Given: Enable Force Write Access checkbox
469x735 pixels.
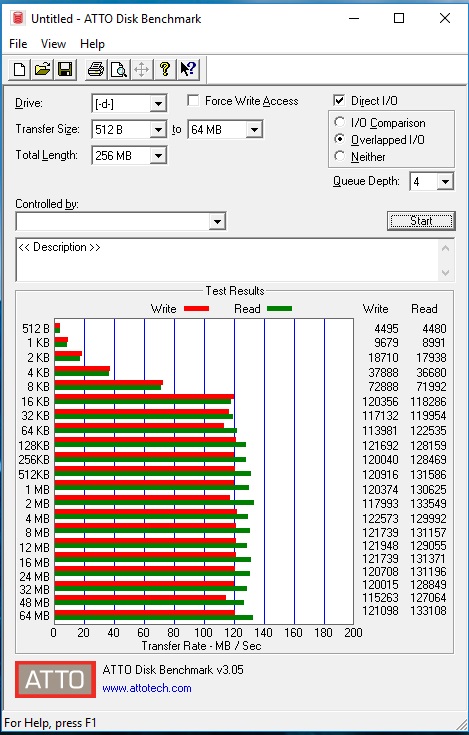Looking at the screenshot, I should [193, 101].
